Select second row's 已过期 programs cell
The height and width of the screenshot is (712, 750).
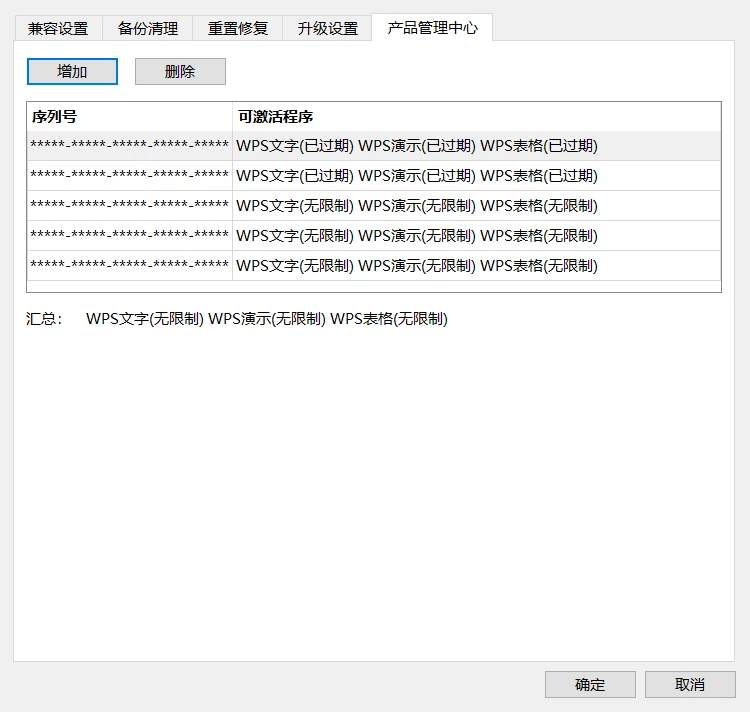click(476, 175)
